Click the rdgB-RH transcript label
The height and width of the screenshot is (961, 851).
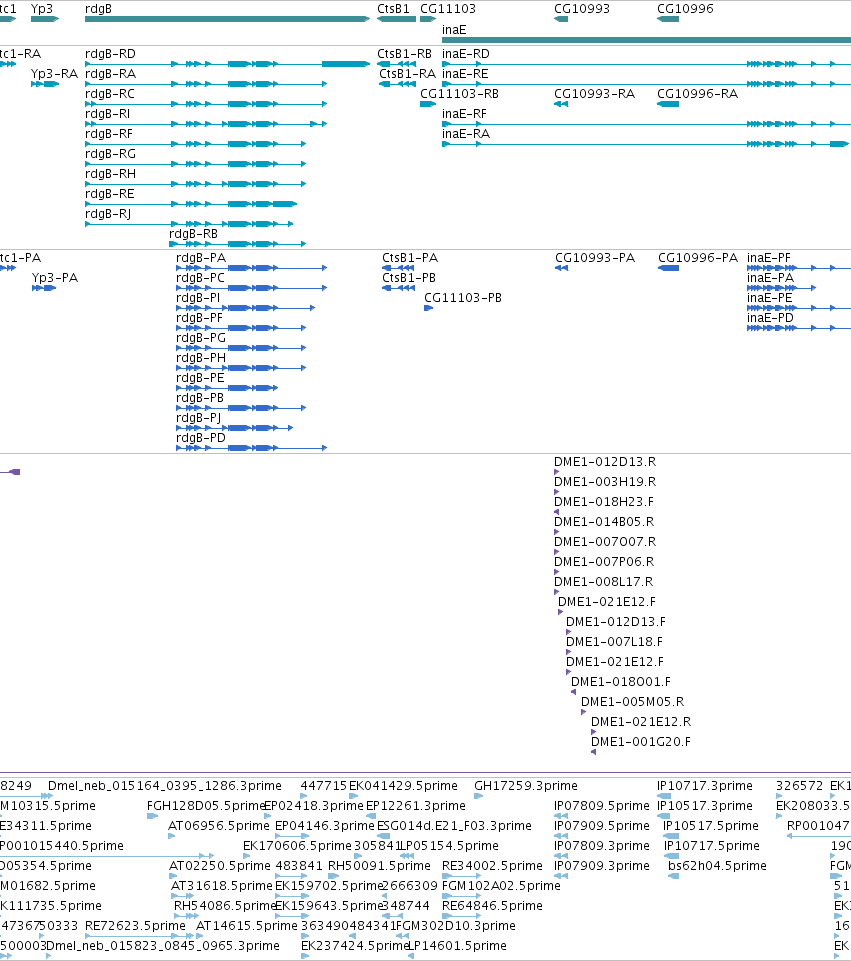click(x=110, y=174)
